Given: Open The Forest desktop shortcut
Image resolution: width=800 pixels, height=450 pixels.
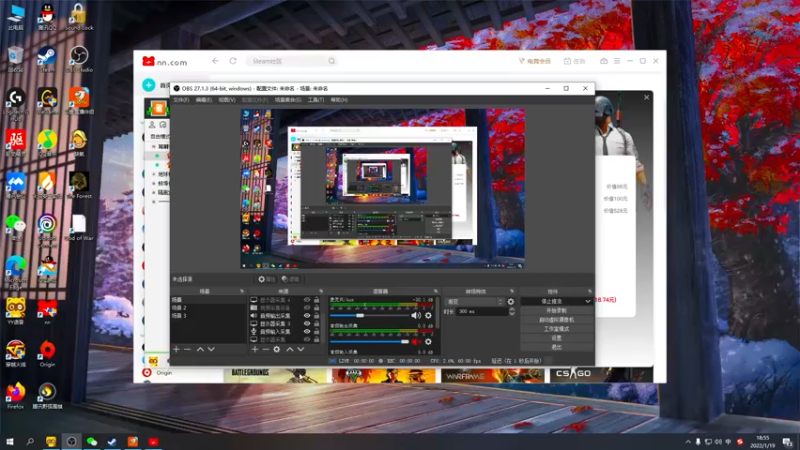Looking at the screenshot, I should pyautogui.click(x=79, y=185).
